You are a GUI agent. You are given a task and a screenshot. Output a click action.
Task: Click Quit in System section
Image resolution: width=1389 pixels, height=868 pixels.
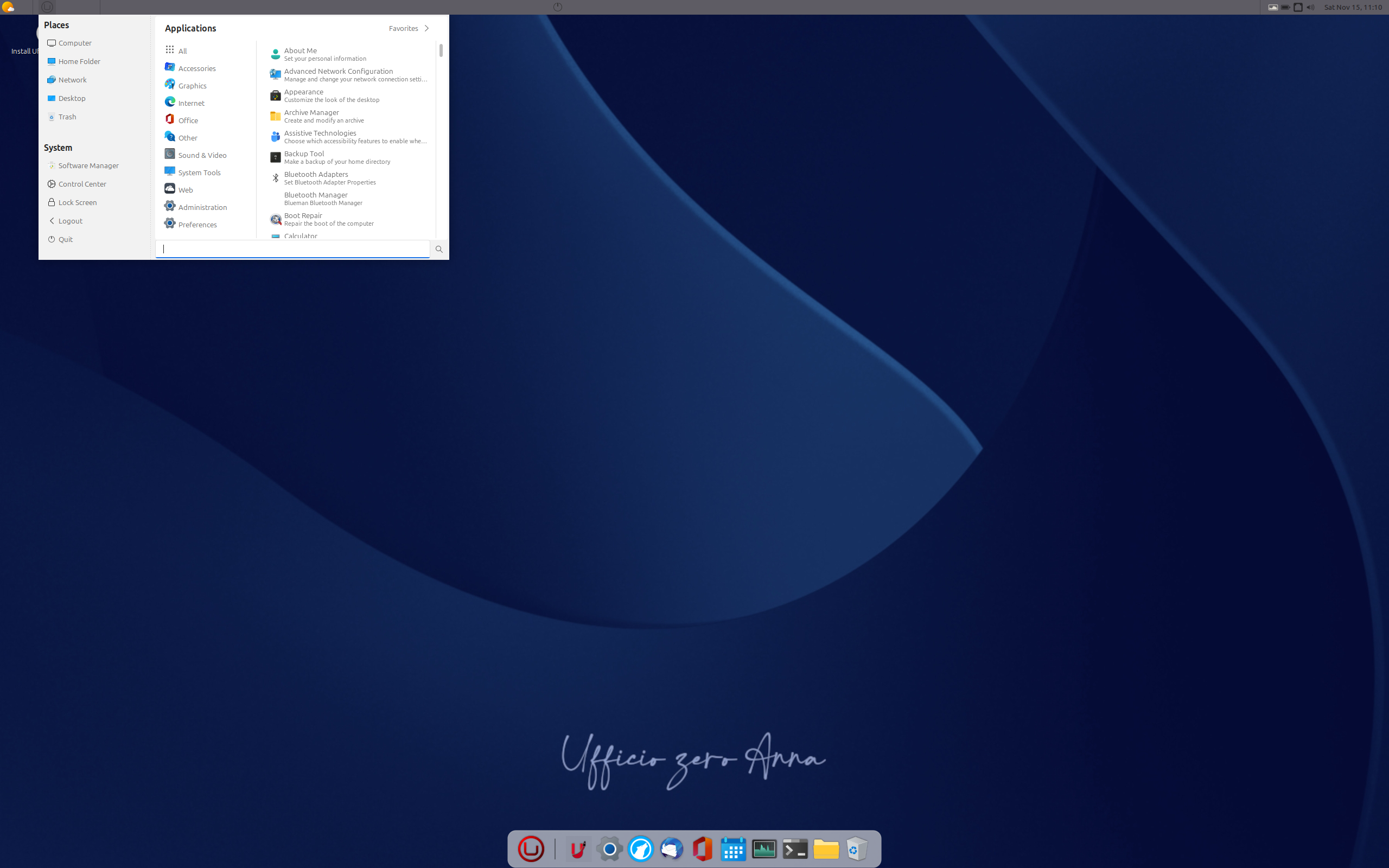(x=94, y=239)
